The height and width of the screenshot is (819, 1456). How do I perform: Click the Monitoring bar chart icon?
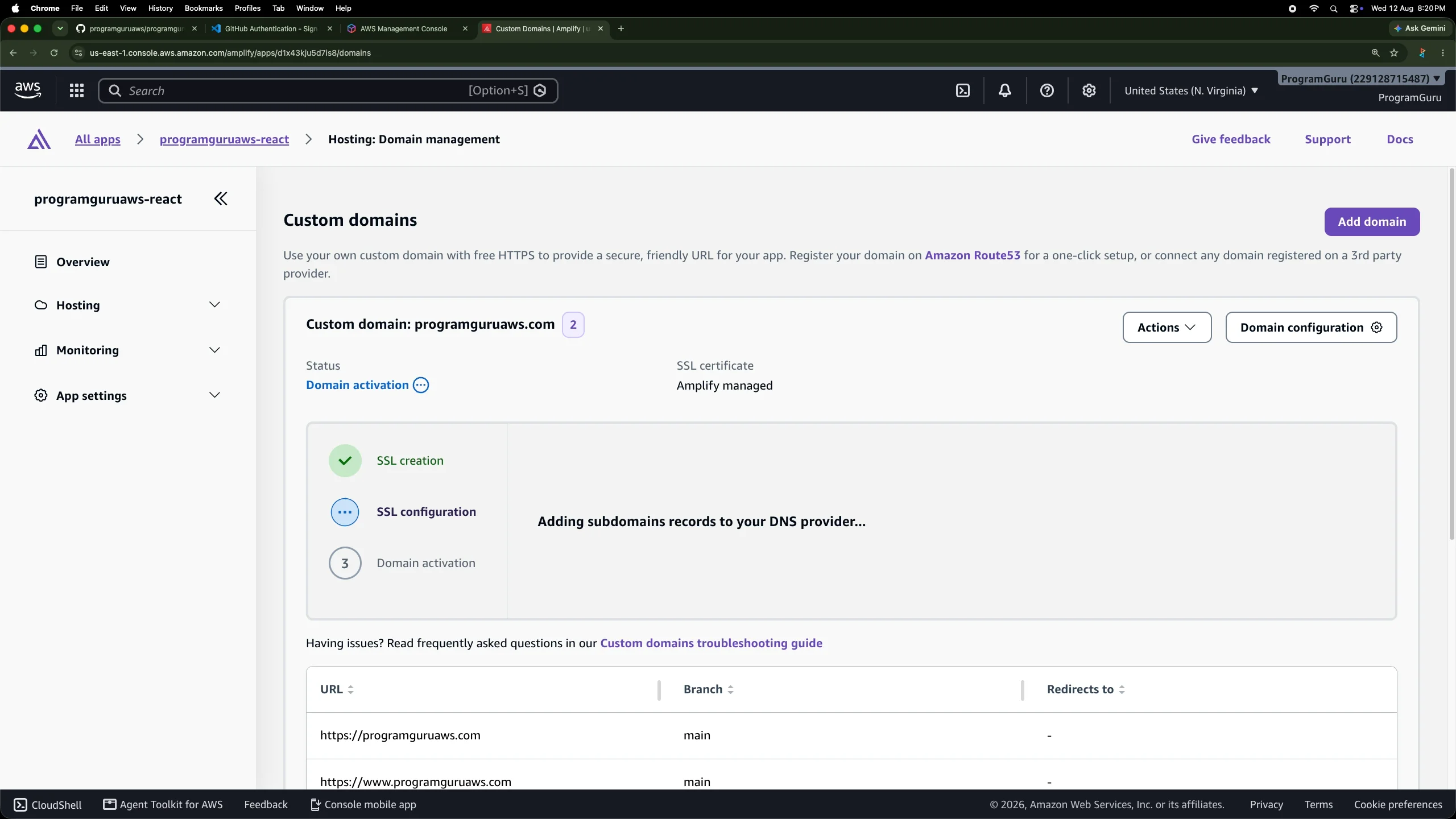[x=41, y=350]
